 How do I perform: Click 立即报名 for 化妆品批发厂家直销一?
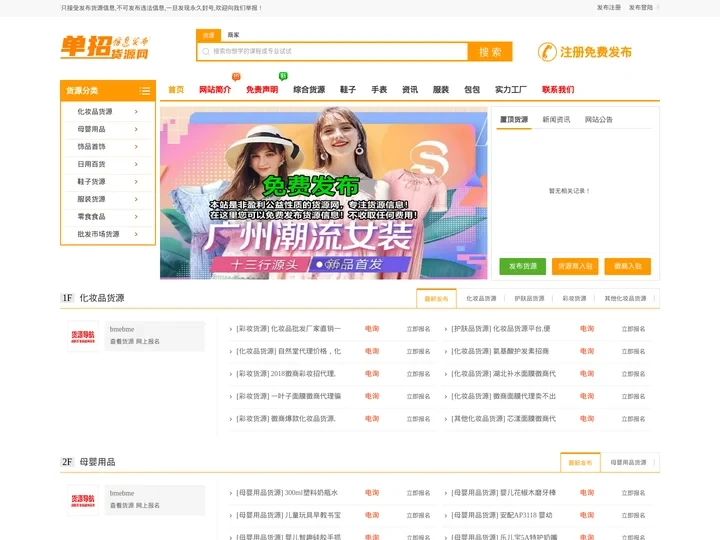coord(418,329)
